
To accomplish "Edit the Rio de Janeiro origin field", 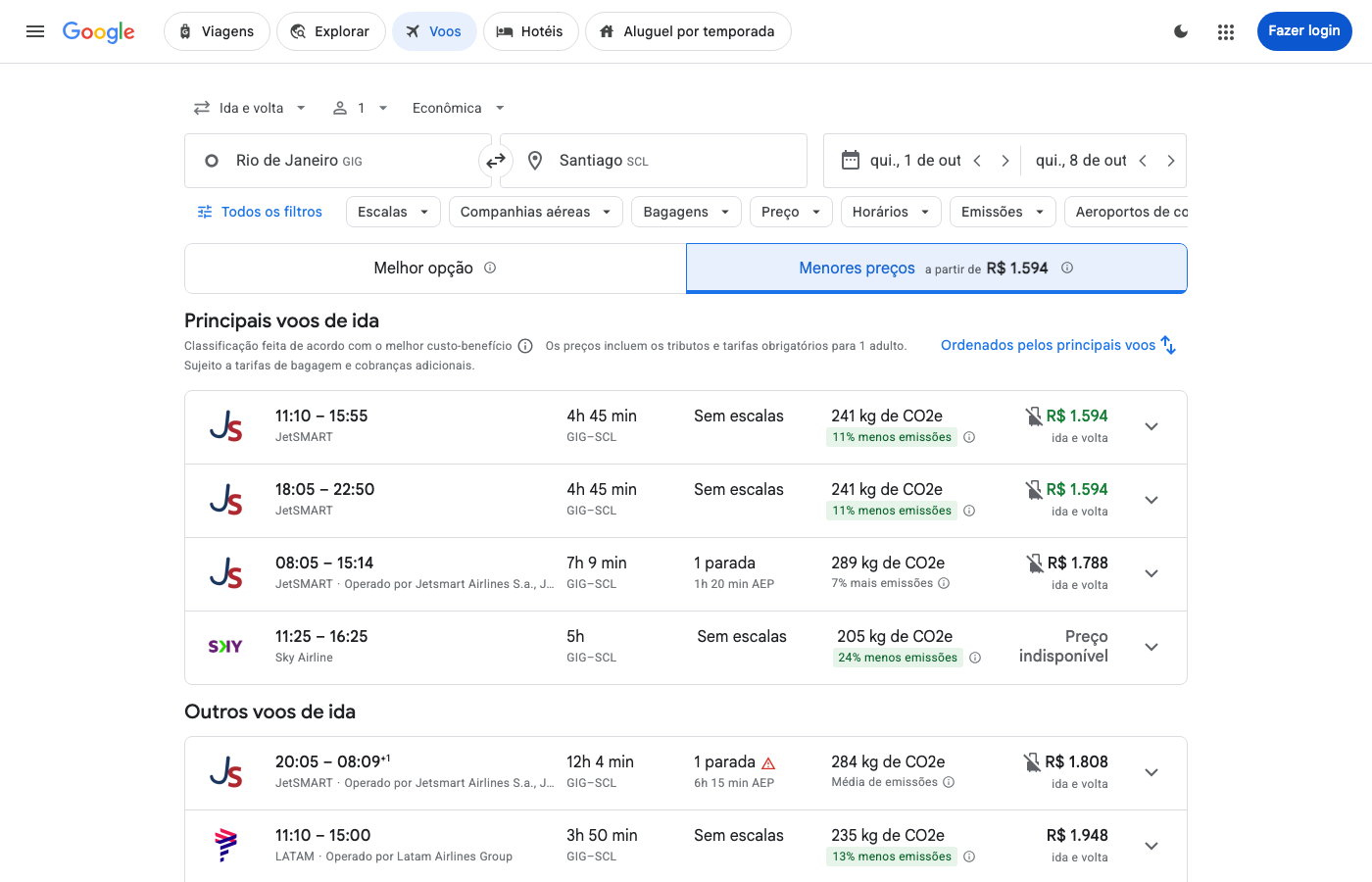I will (338, 161).
